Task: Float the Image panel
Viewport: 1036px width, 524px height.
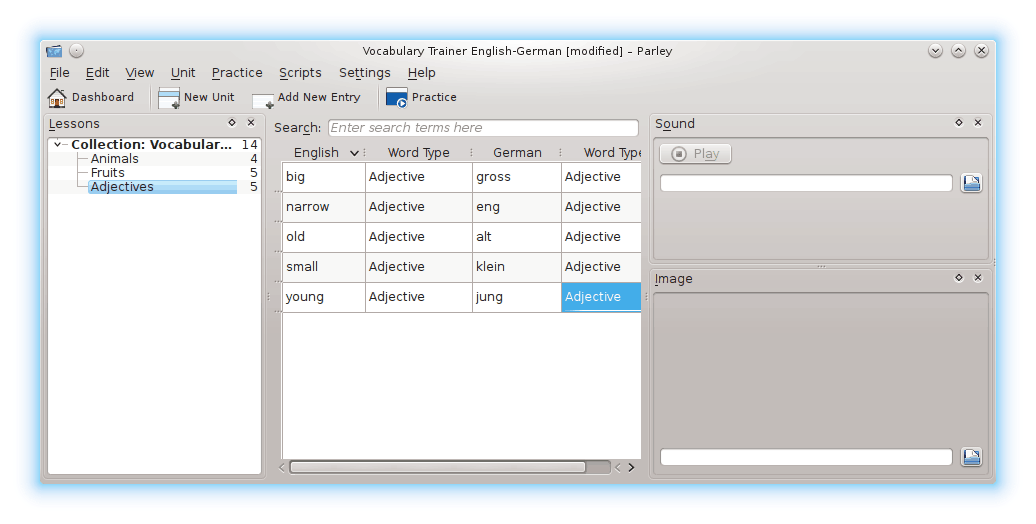Action: pos(959,278)
